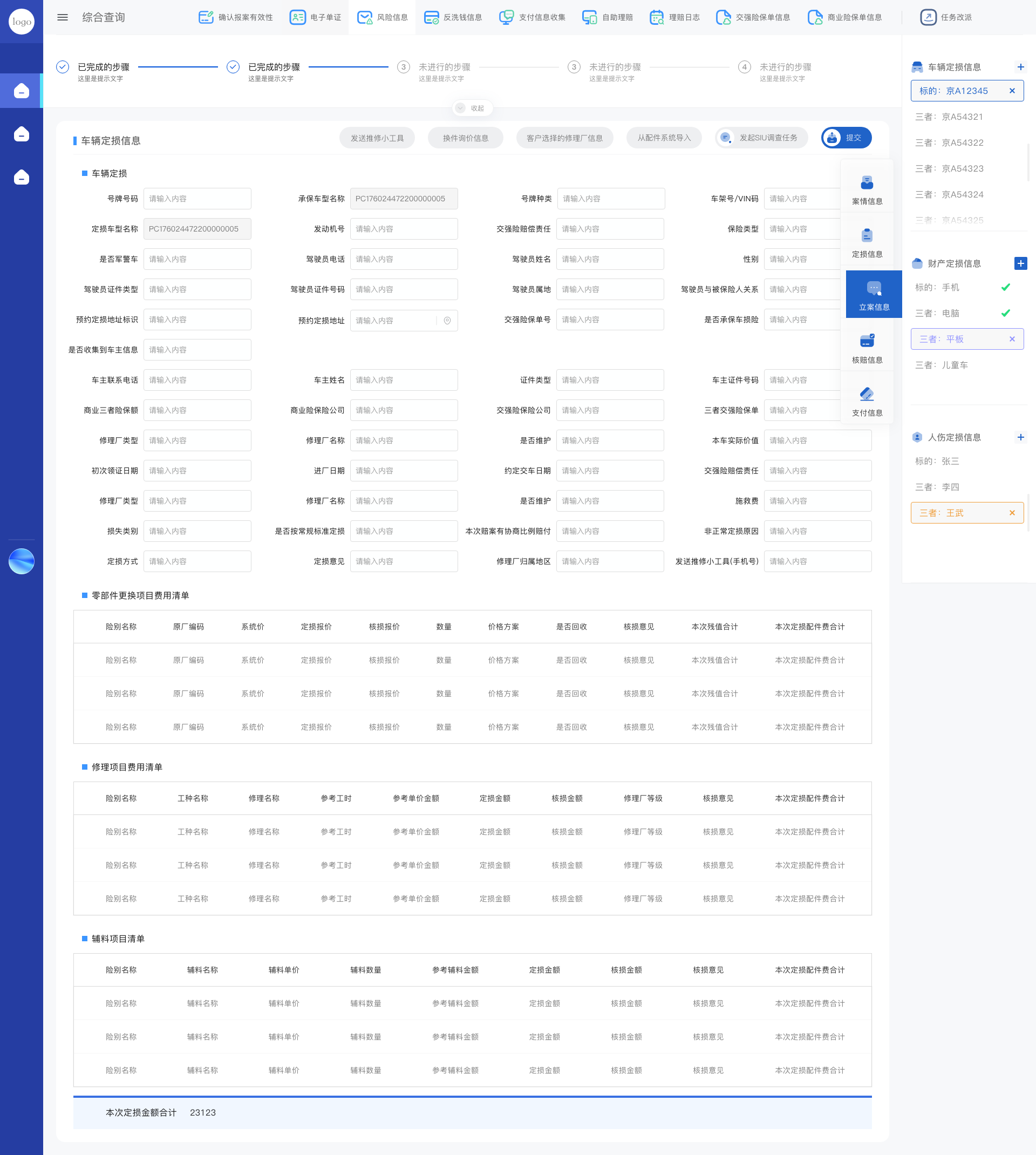Select the first (active) sidebar home icon

click(x=22, y=91)
